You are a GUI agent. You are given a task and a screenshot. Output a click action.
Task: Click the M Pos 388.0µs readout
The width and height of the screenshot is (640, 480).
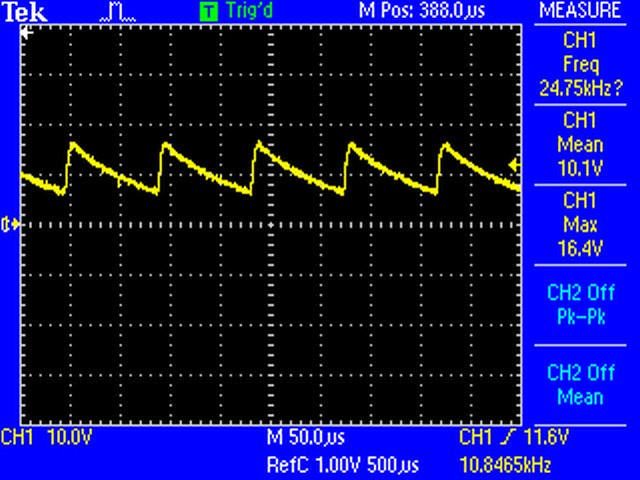(424, 11)
